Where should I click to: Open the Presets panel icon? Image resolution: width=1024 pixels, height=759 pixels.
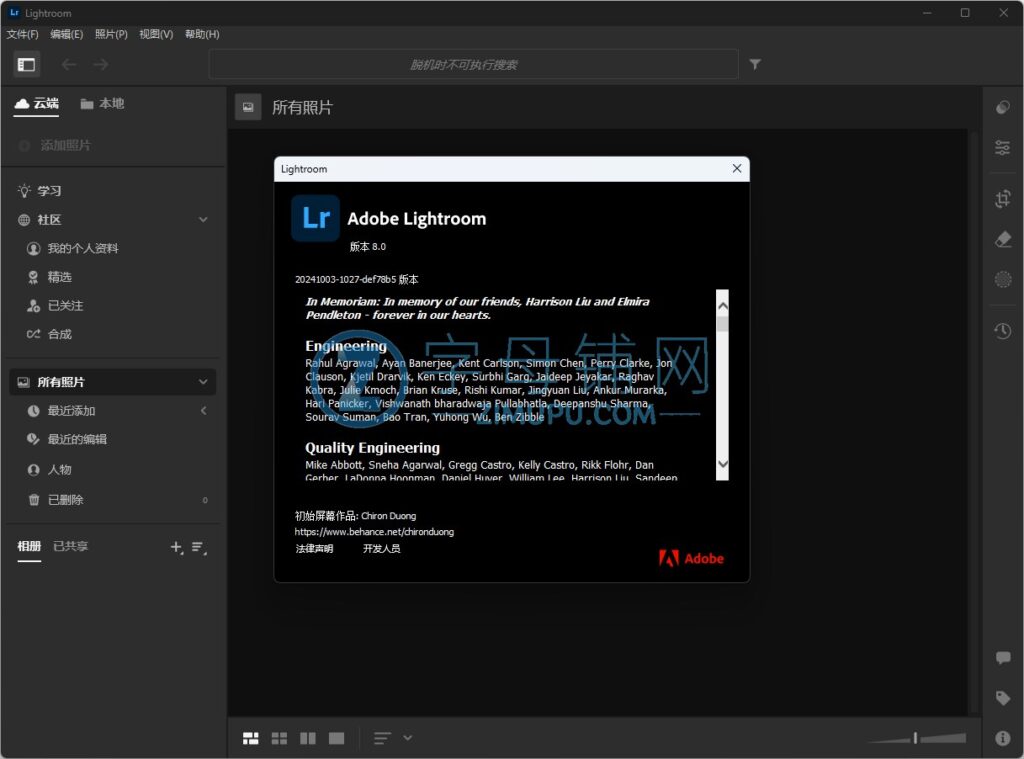1002,107
